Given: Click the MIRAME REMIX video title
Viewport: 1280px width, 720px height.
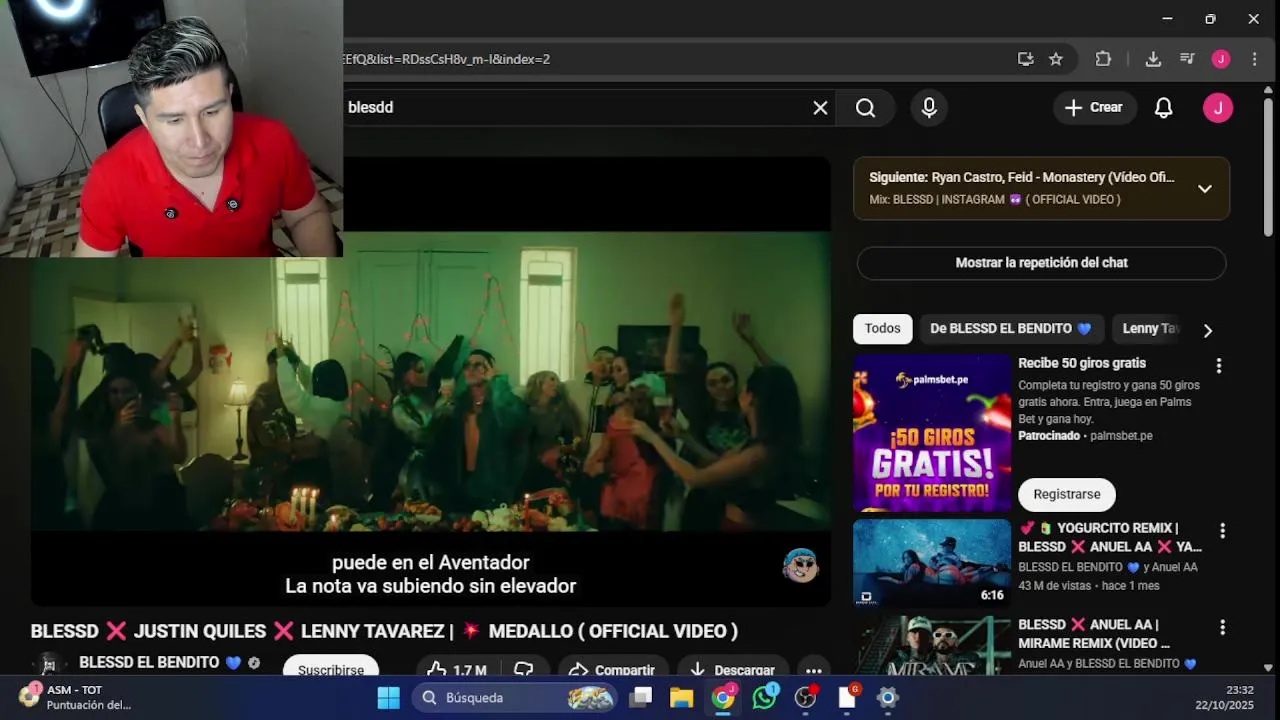Looking at the screenshot, I should (x=1094, y=634).
